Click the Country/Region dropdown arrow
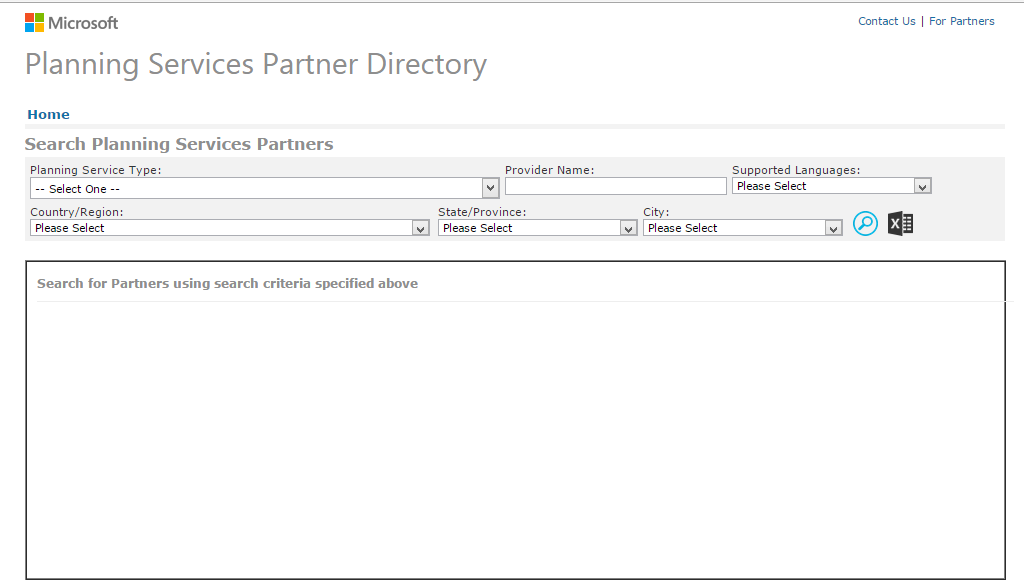 click(x=421, y=229)
